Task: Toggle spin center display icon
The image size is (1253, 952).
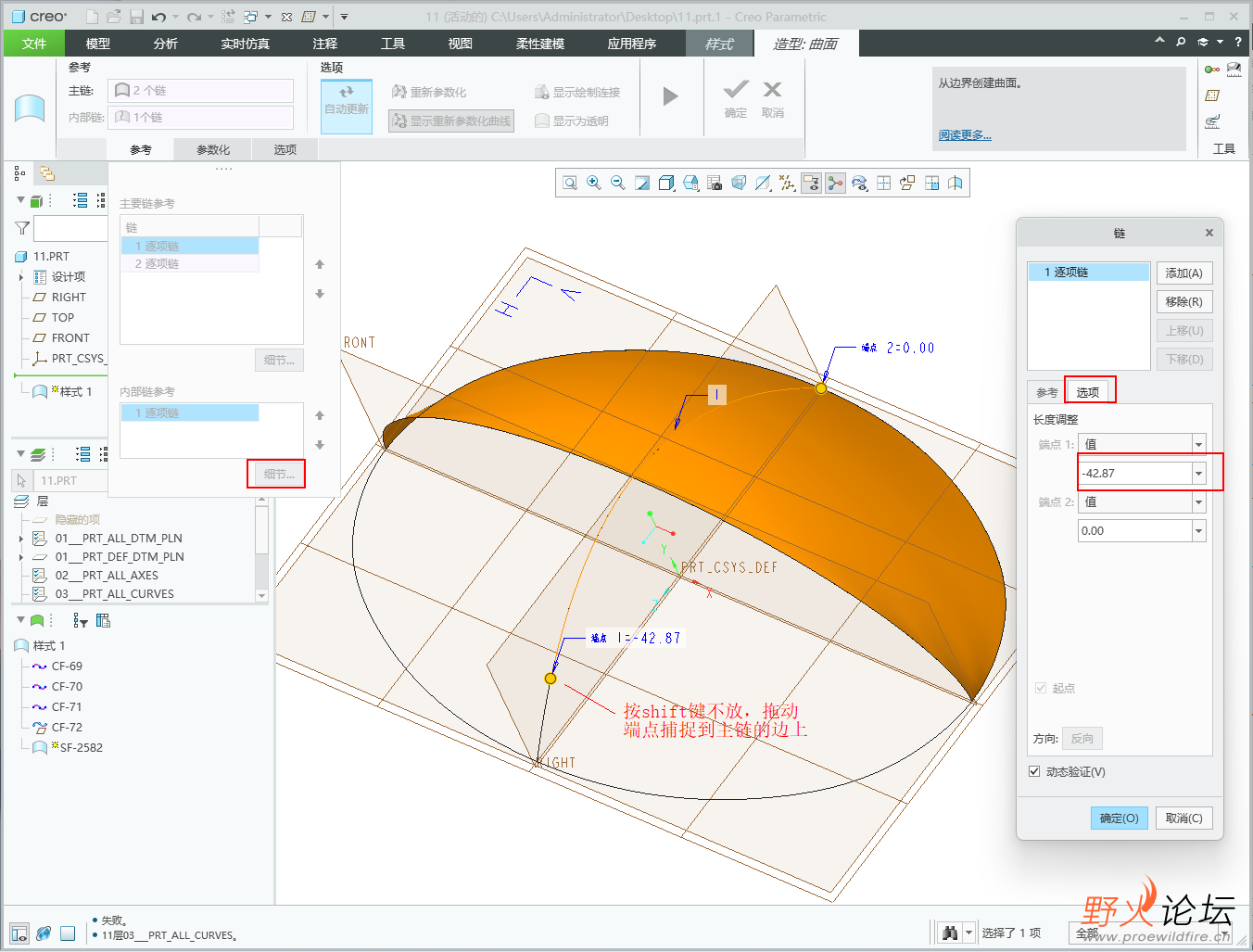Action: pos(835,184)
